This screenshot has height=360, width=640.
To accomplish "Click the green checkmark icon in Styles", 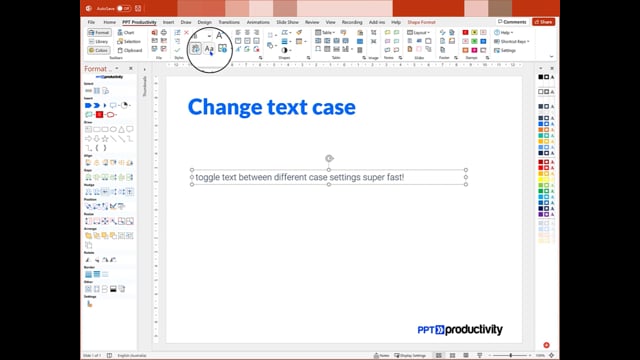I will point(177,50).
